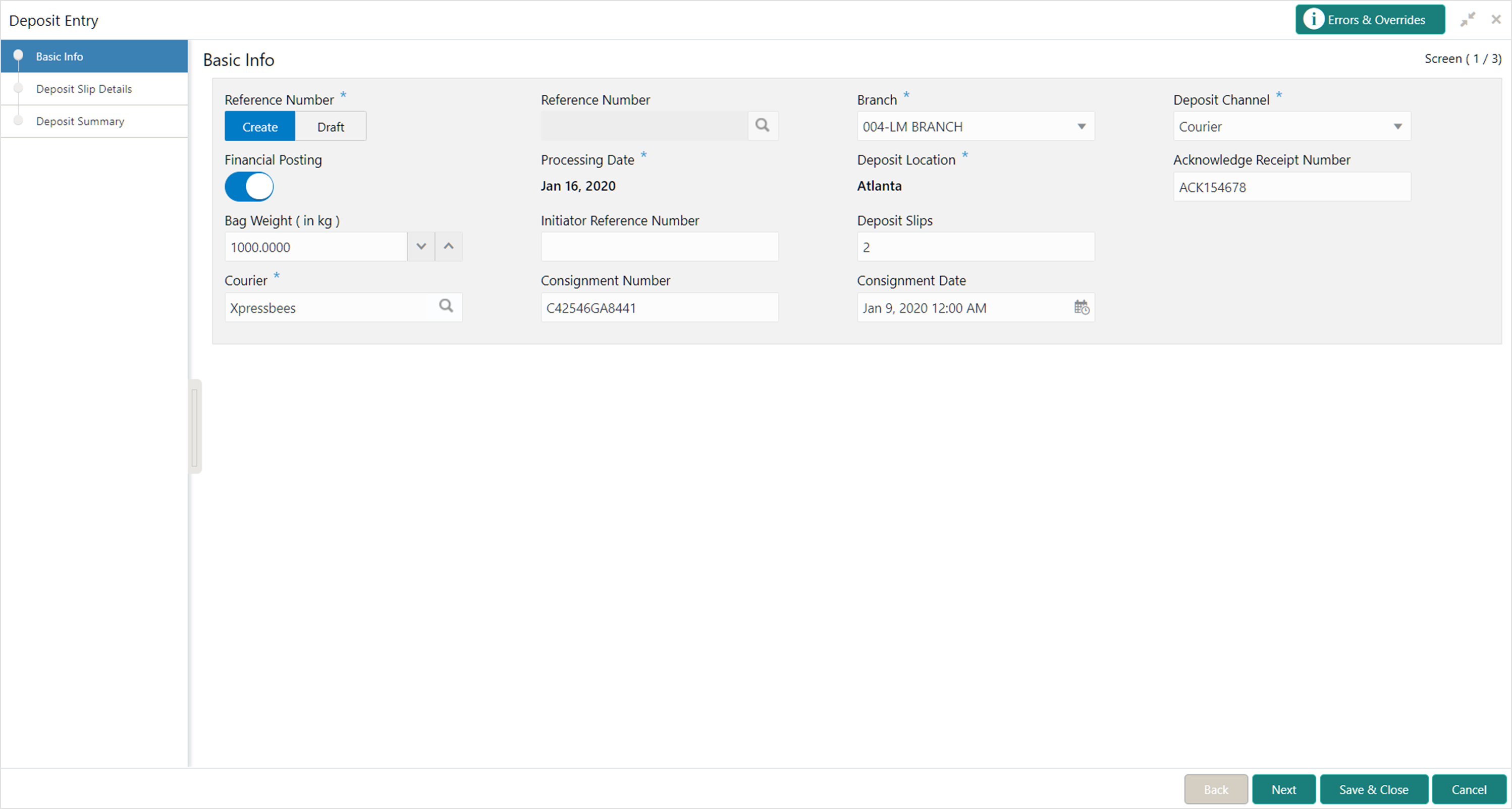Viewport: 1512px width, 809px height.
Task: Go to the Deposit Slip Details step
Action: pos(84,89)
